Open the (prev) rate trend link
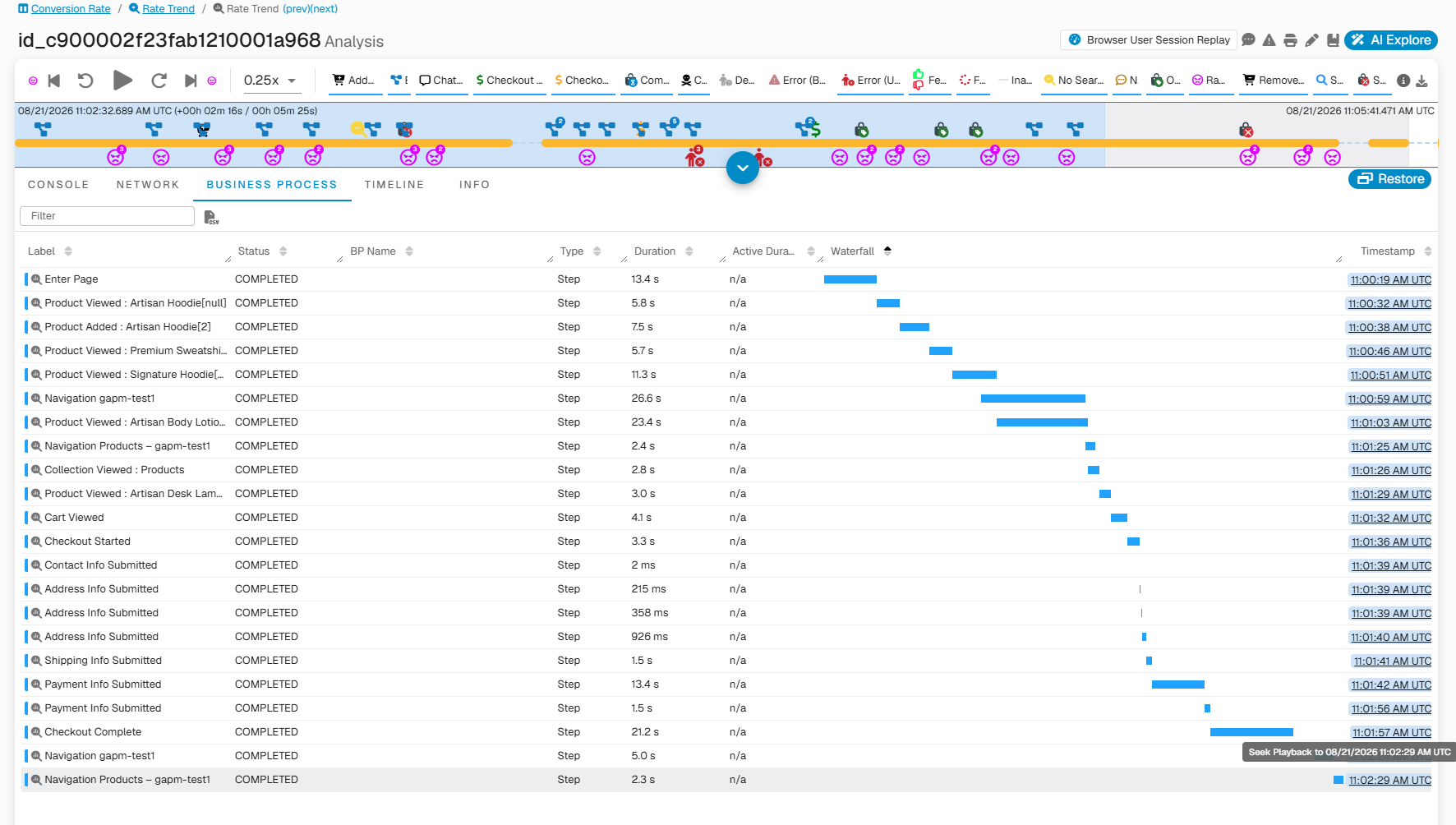 296,9
